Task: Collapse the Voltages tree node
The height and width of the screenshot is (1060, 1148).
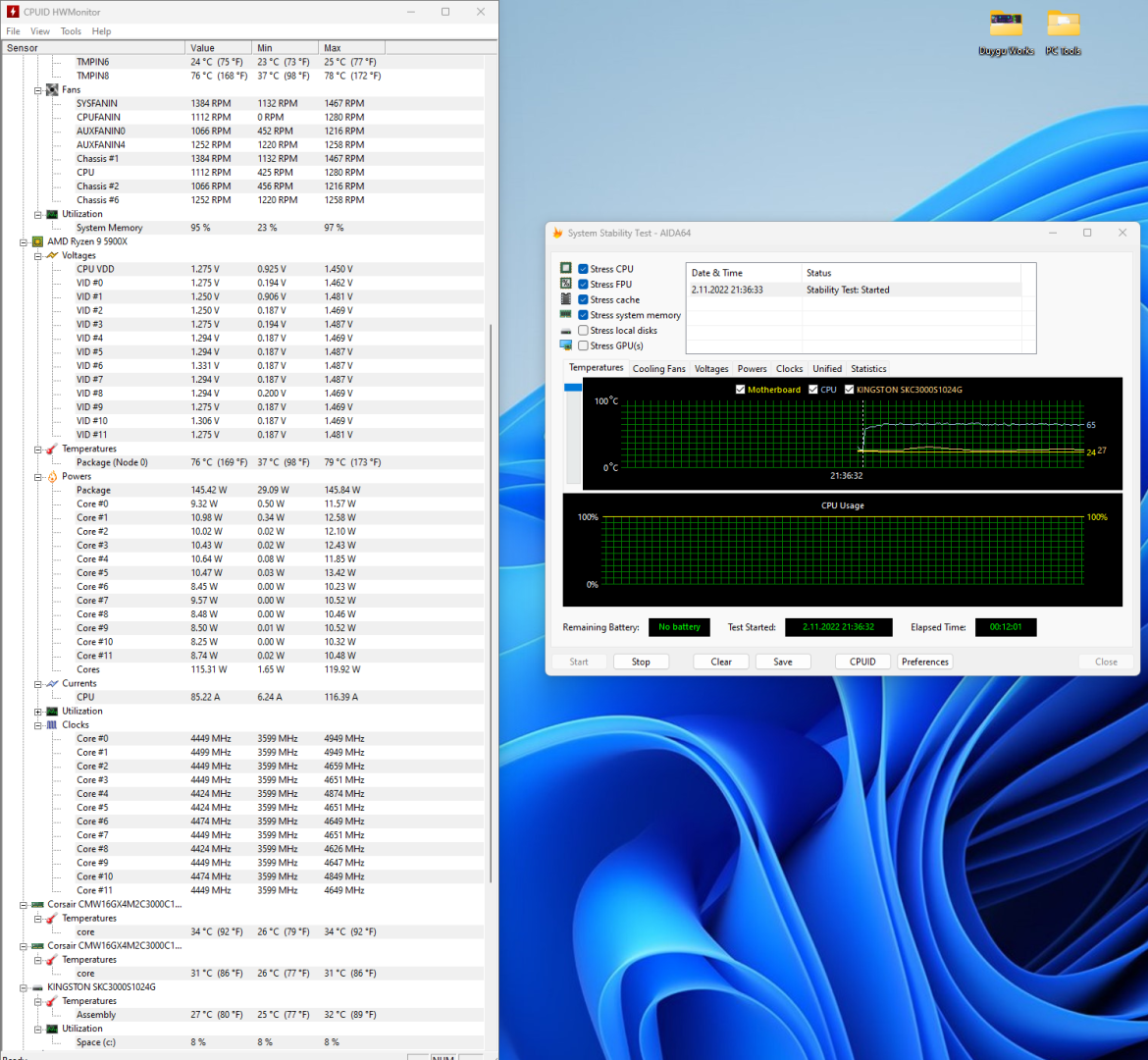Action: point(38,255)
